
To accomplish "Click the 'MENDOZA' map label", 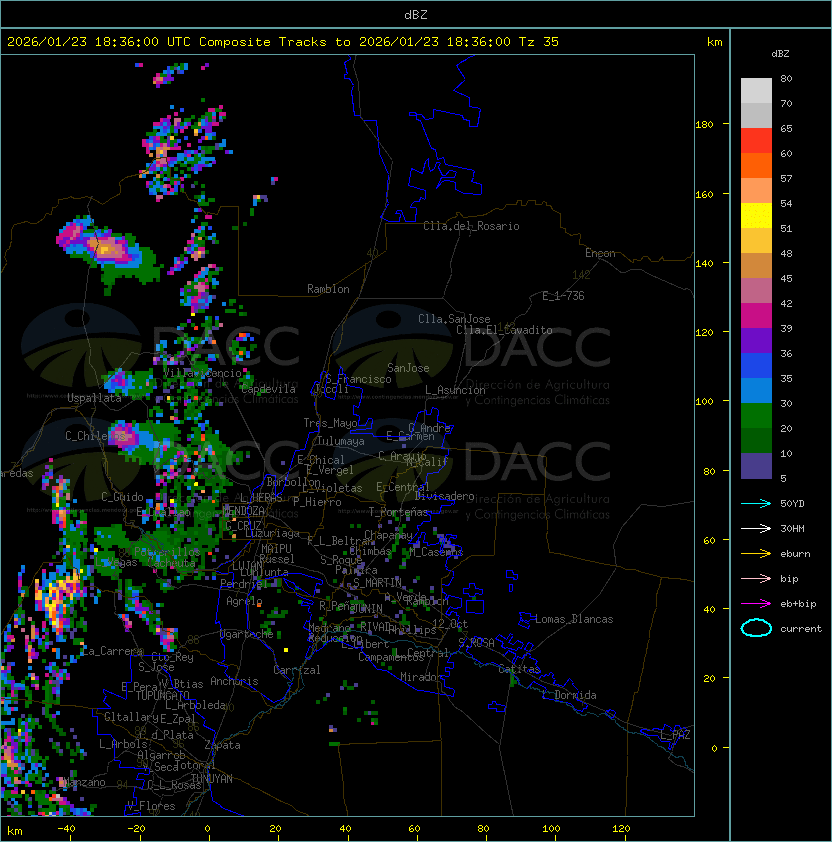I will (243, 511).
